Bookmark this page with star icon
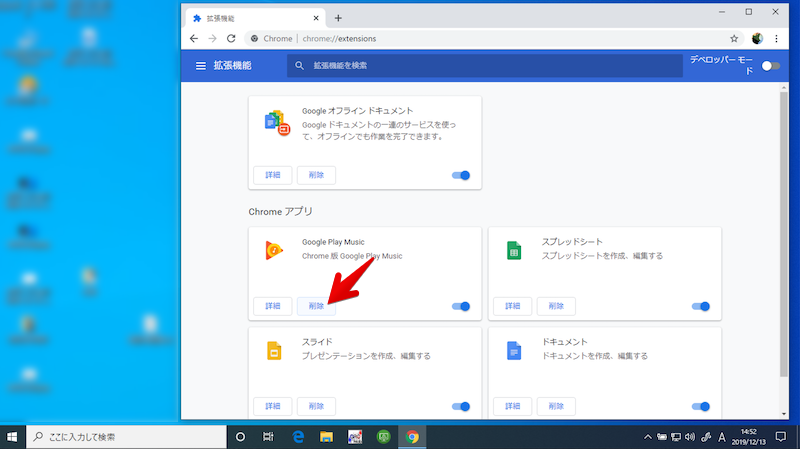The height and width of the screenshot is (449, 800). [734, 38]
